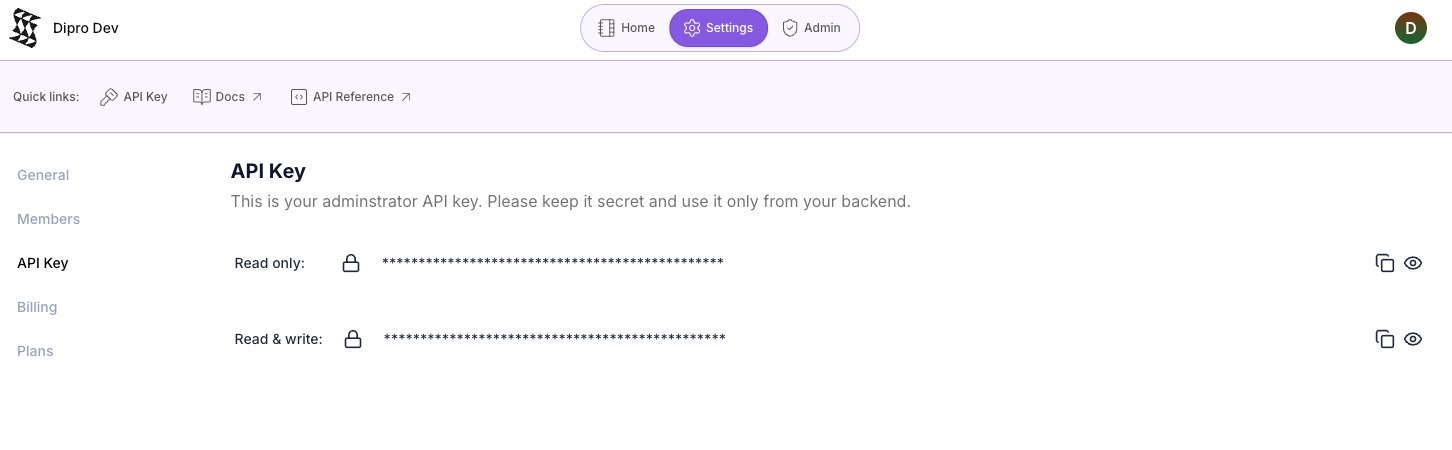This screenshot has height=450, width=1452.
Task: Copy the Read & write API key
Action: pyautogui.click(x=1385, y=339)
